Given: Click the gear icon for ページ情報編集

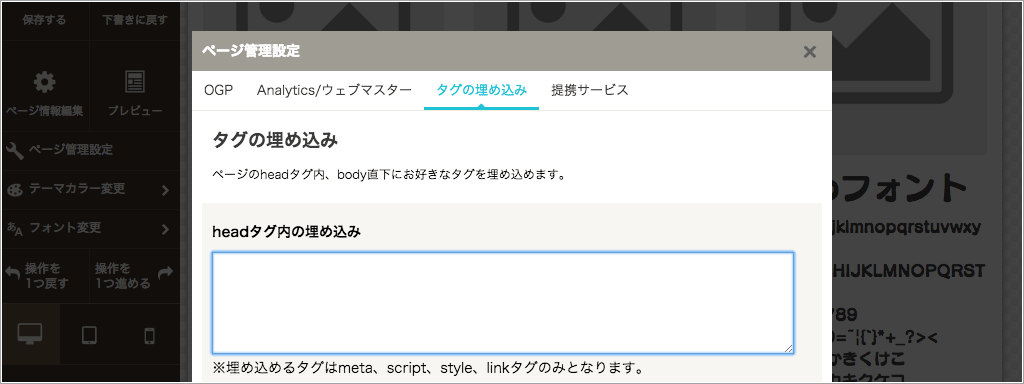Looking at the screenshot, I should tap(44, 82).
